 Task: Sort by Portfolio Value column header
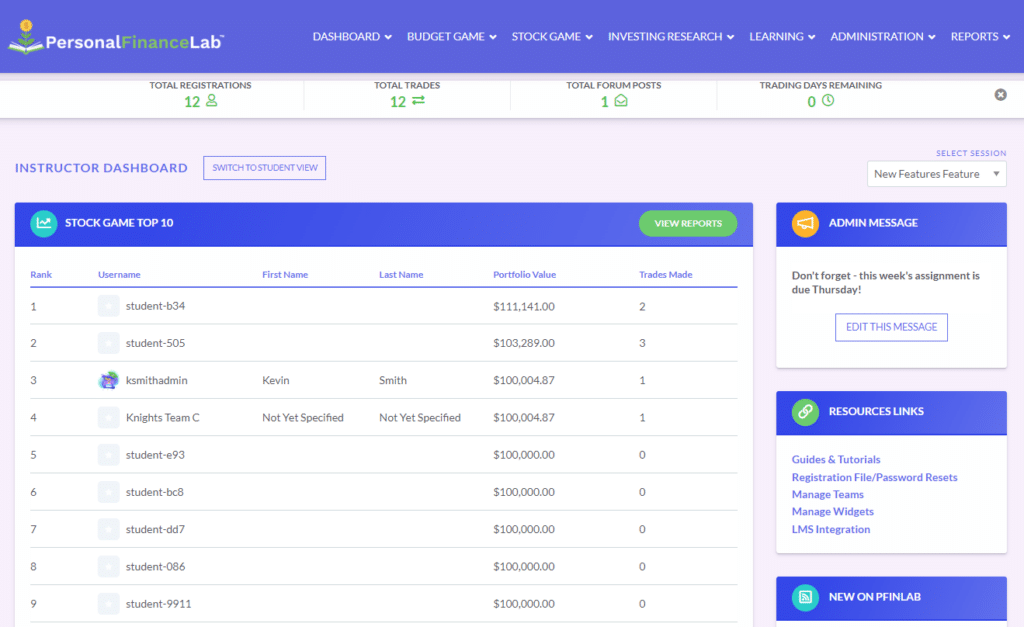click(x=524, y=274)
